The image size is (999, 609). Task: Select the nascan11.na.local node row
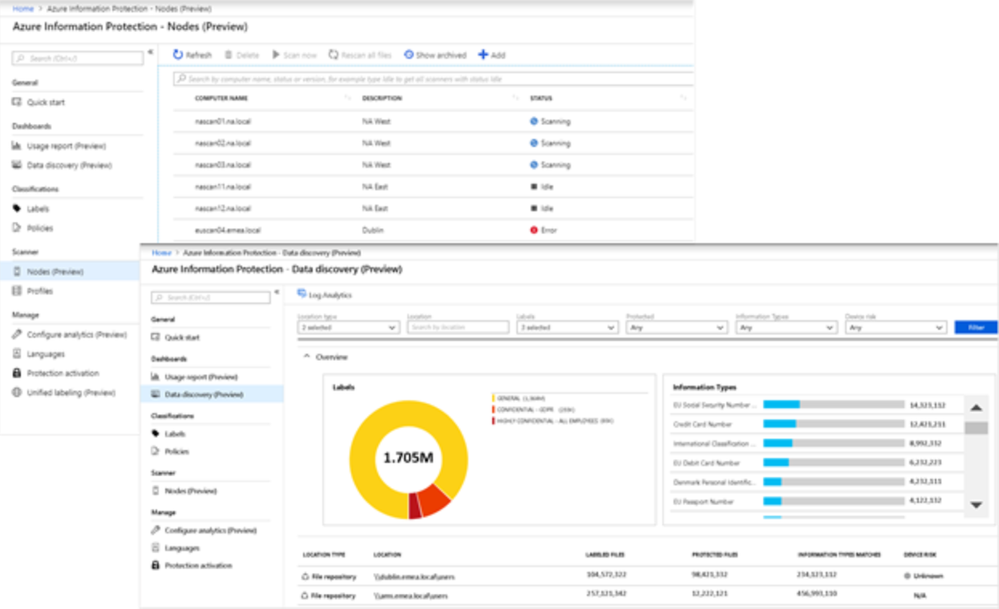coord(433,187)
